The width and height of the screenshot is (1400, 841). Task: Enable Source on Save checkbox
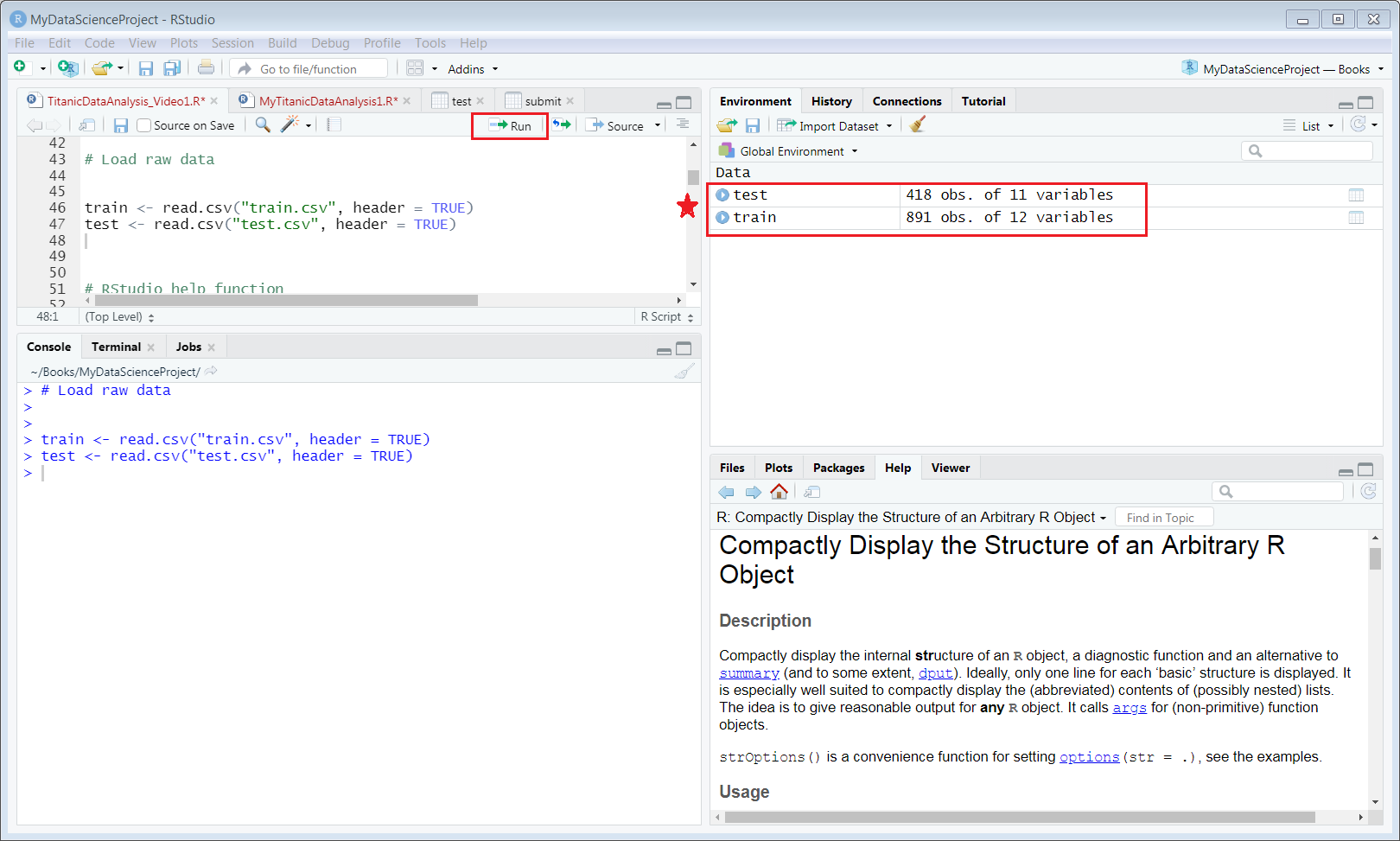pos(144,125)
